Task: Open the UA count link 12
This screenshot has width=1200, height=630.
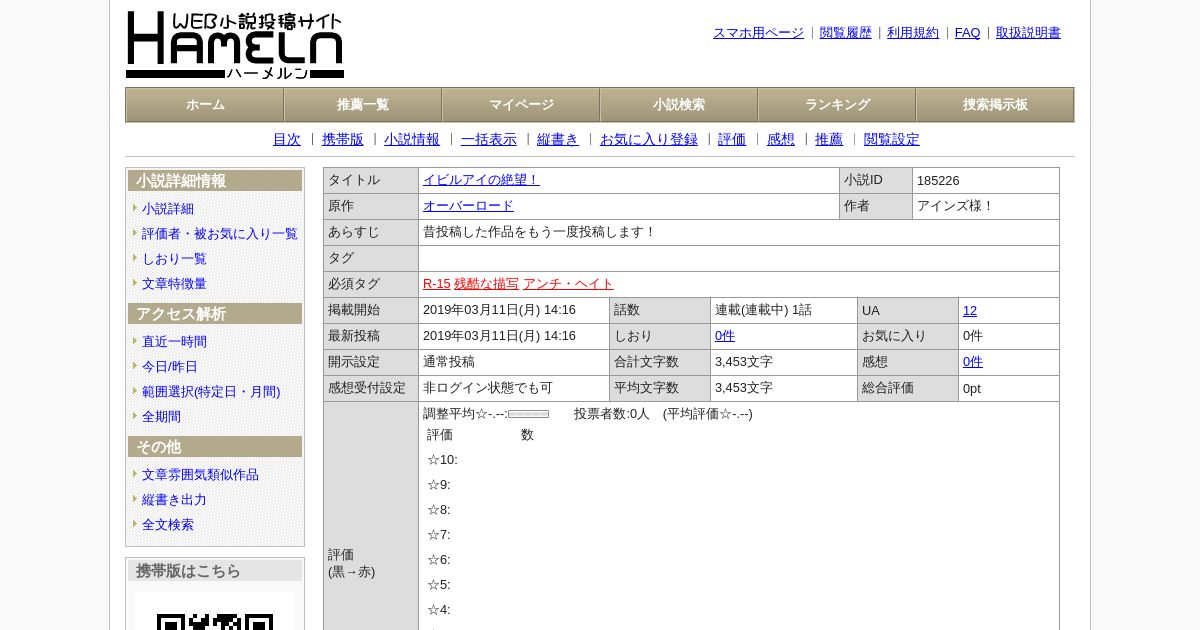Action: (970, 310)
